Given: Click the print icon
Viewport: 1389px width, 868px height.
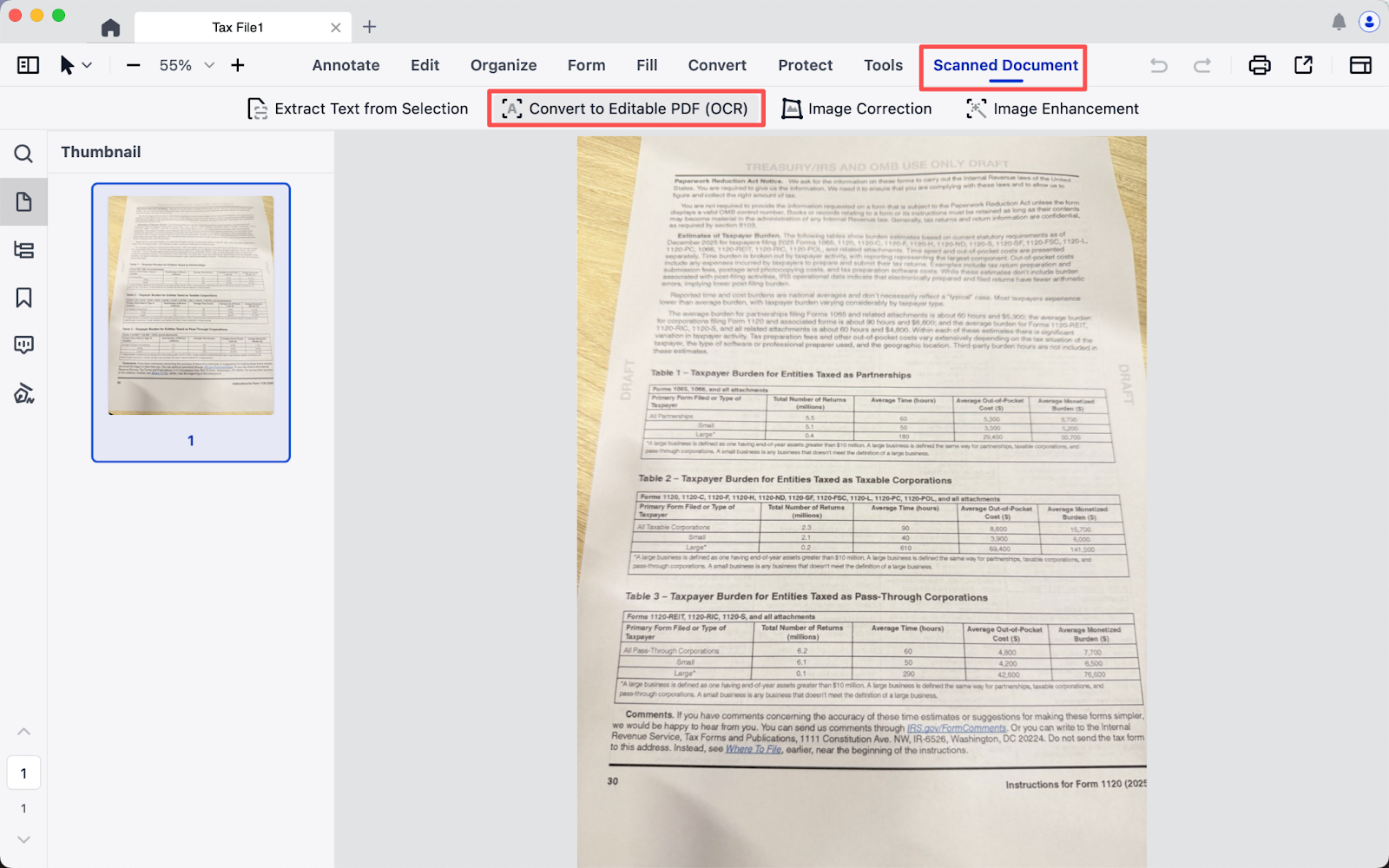Looking at the screenshot, I should coord(1259,65).
